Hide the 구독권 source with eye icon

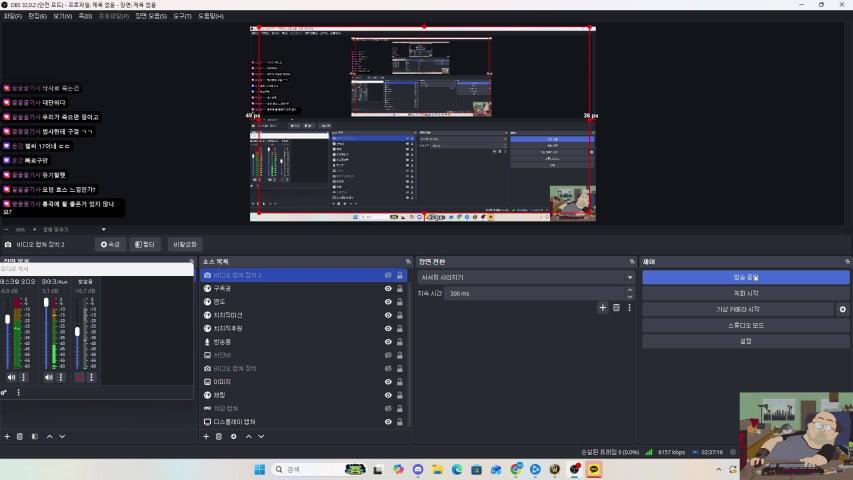388,288
